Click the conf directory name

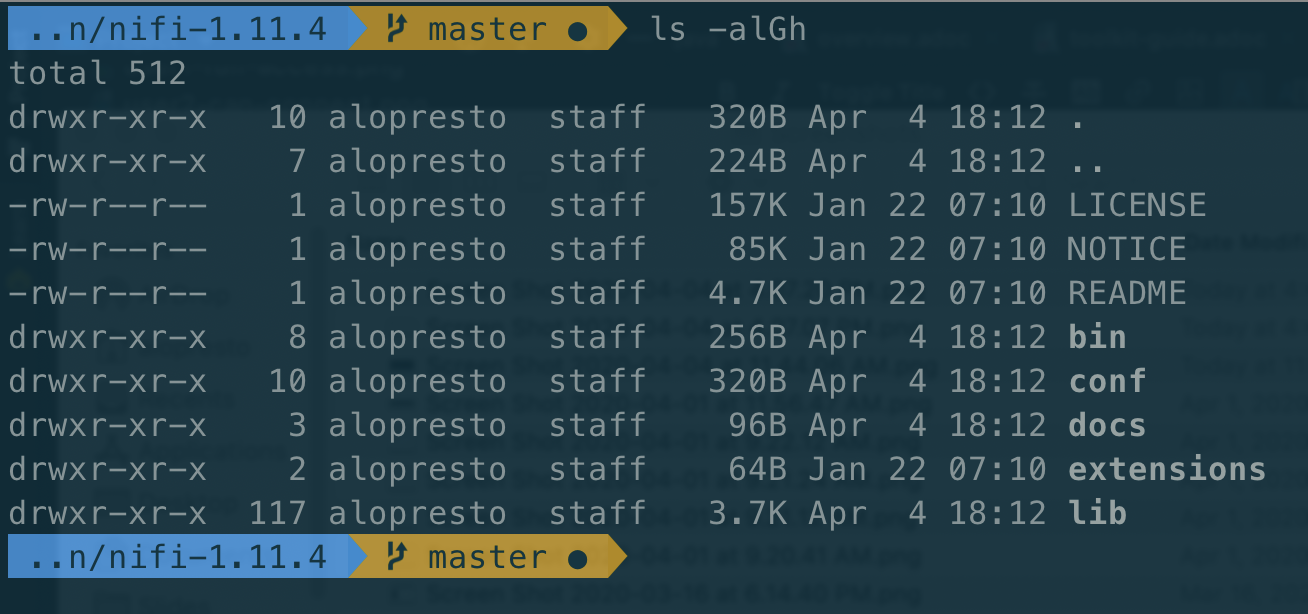1107,381
